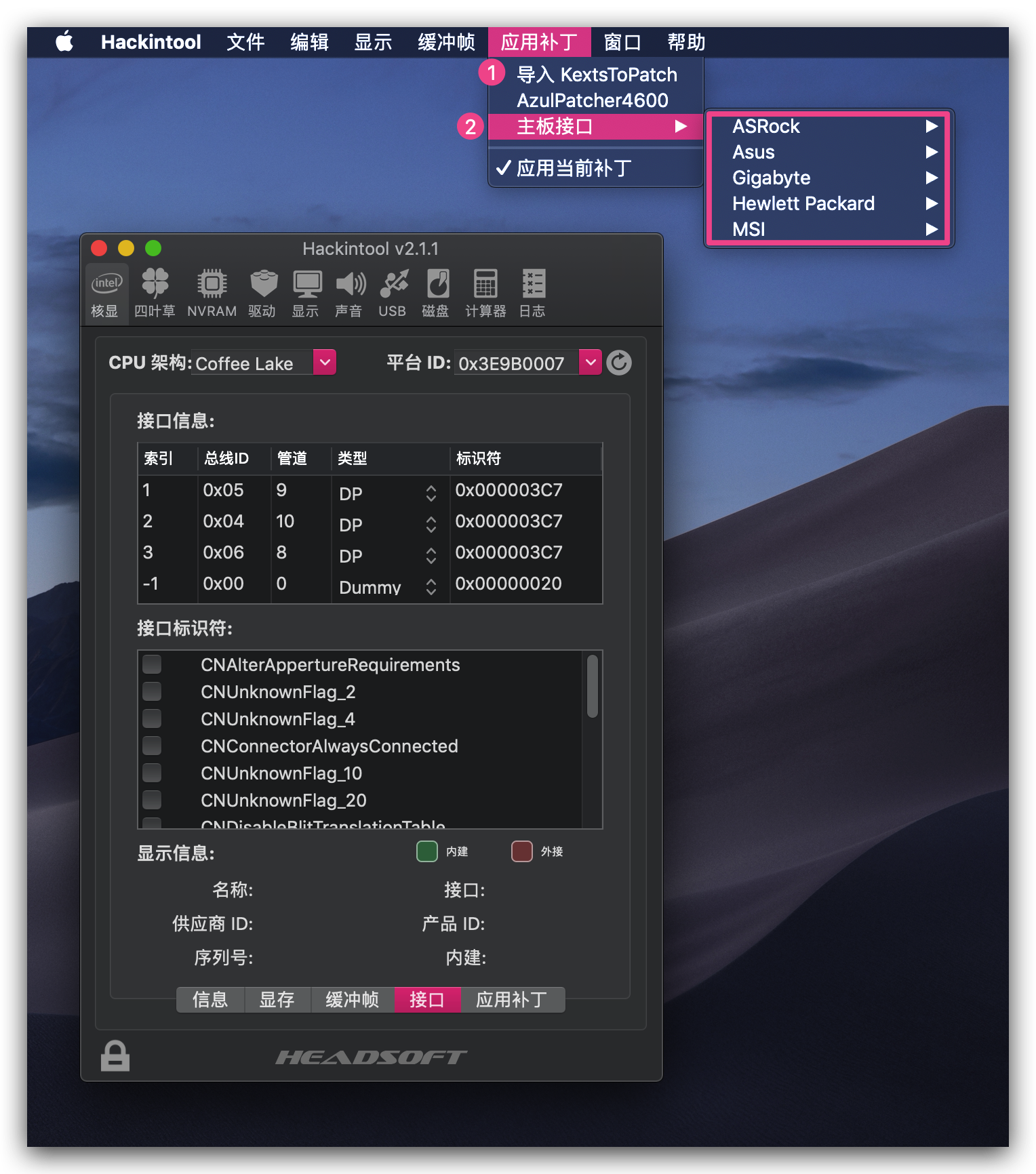Open the Apple menu
Image resolution: width=1036 pixels, height=1174 pixels.
[64, 42]
